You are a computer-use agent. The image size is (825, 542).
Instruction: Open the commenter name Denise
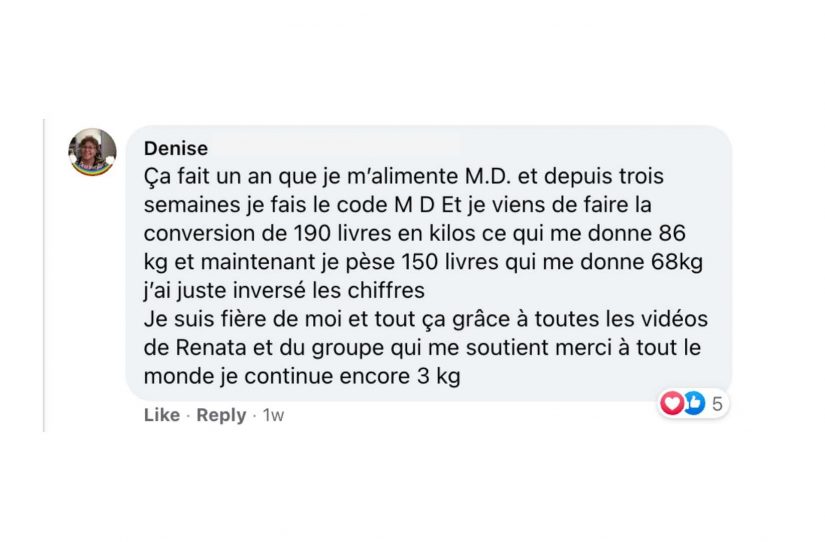[176, 148]
